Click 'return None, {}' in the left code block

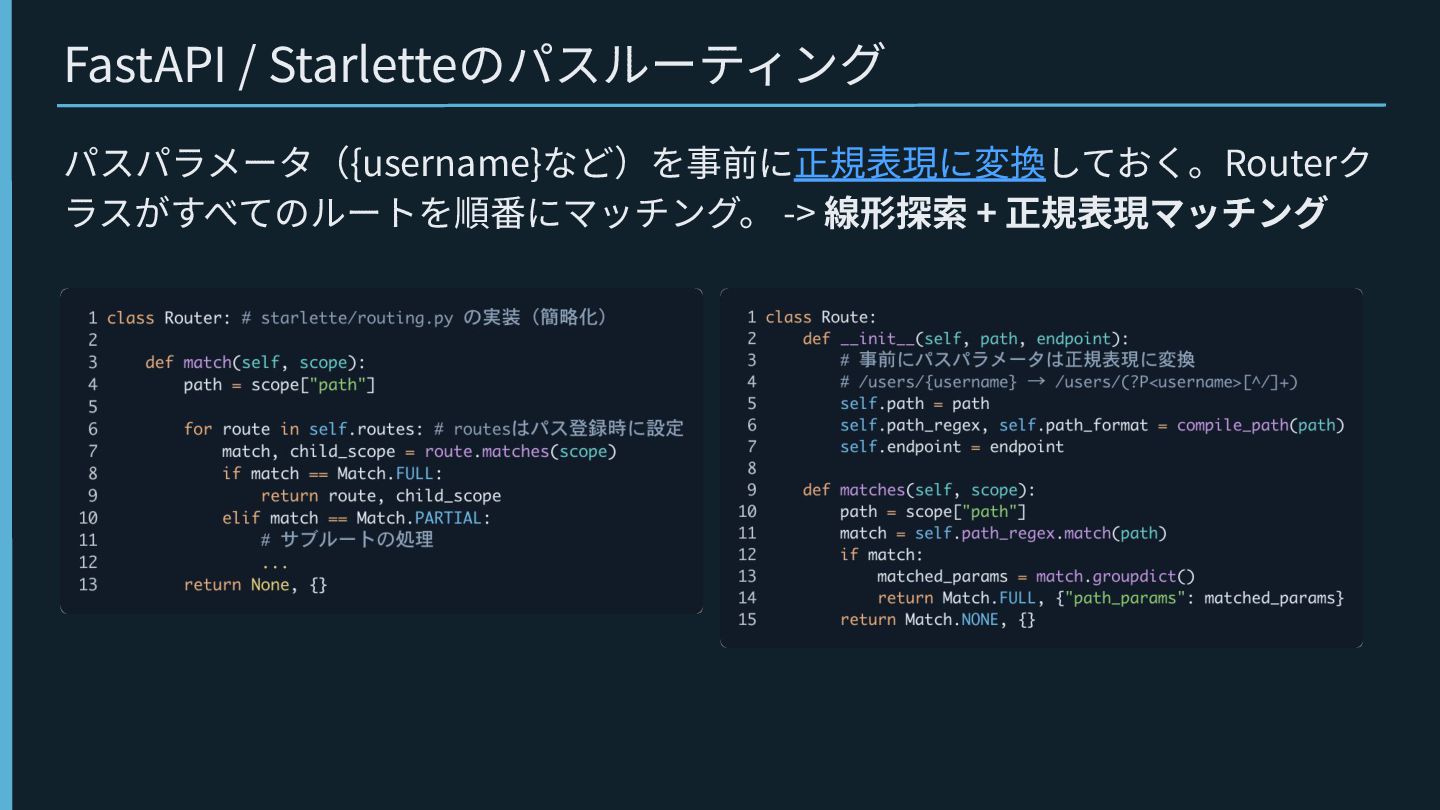[x=255, y=584]
